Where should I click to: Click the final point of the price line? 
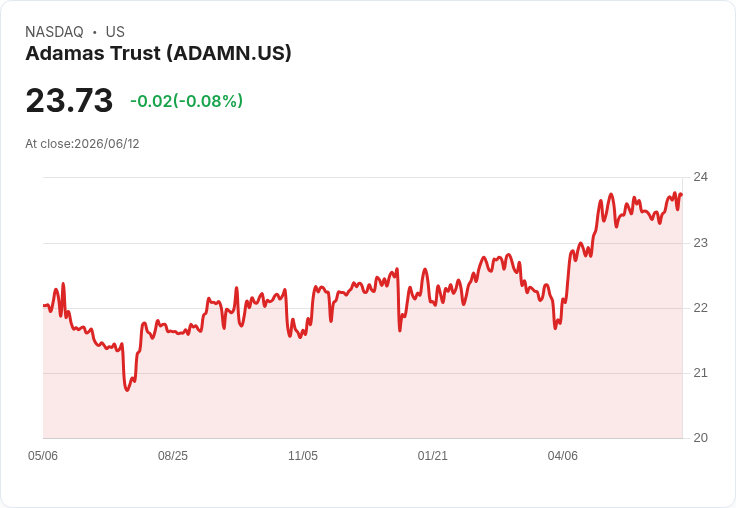pos(682,194)
